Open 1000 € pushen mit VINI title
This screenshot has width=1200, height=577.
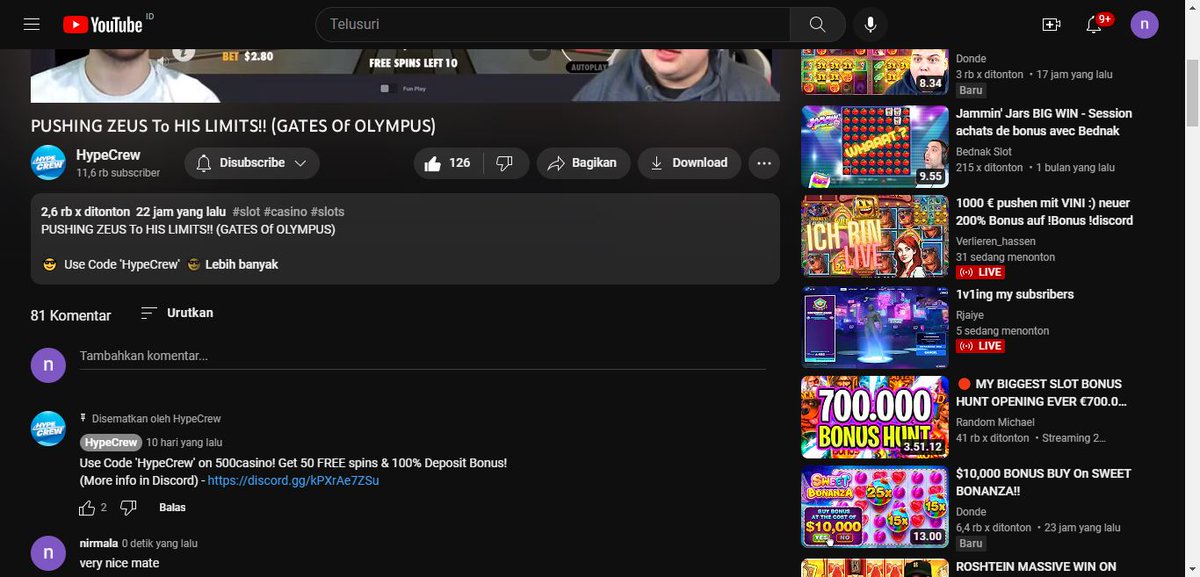(1044, 212)
